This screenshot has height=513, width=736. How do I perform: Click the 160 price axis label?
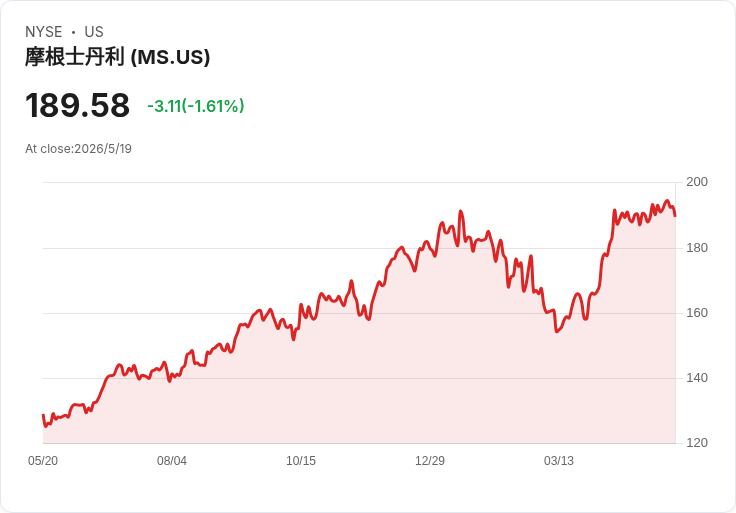pos(697,313)
